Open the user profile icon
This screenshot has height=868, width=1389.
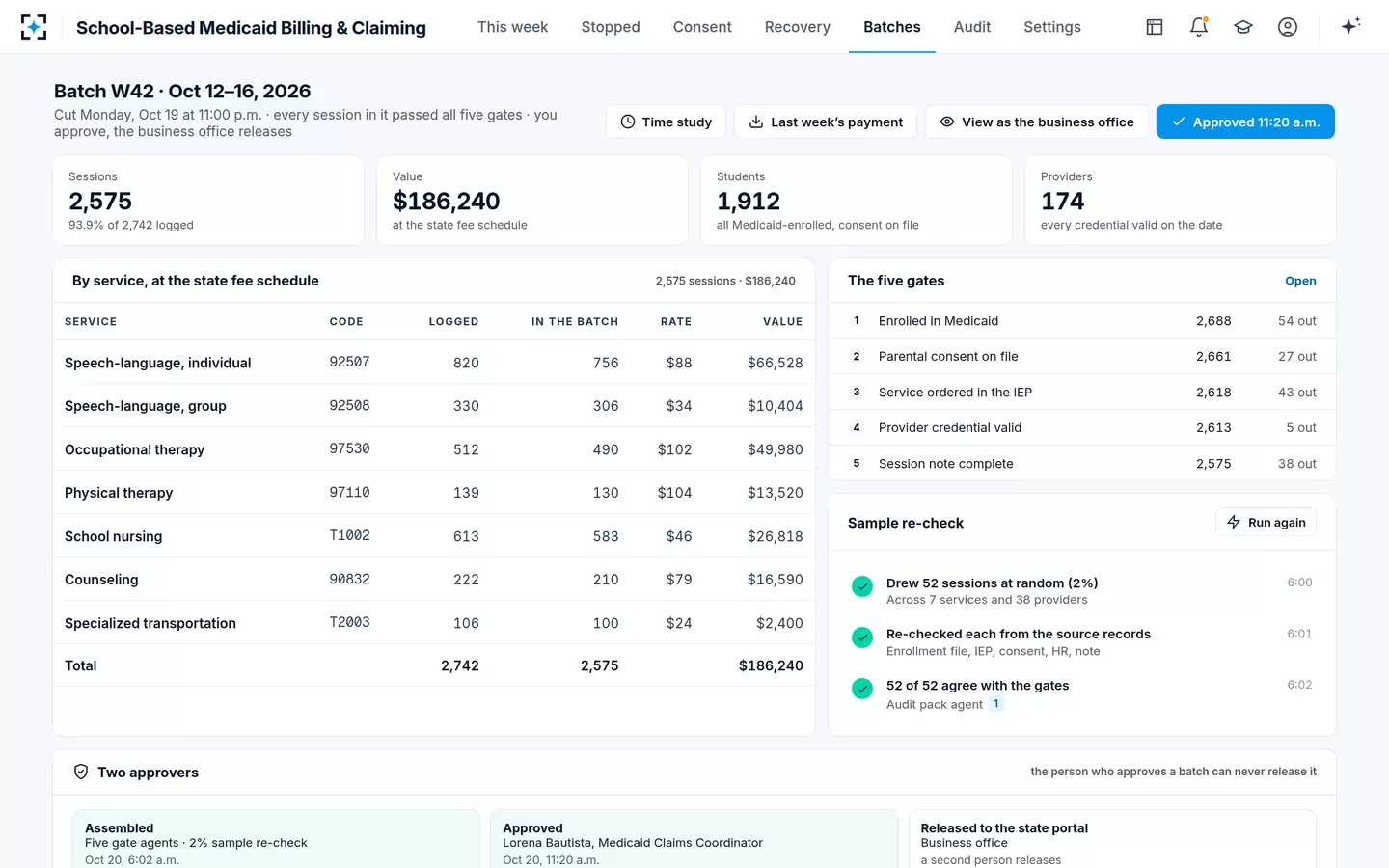1288,27
